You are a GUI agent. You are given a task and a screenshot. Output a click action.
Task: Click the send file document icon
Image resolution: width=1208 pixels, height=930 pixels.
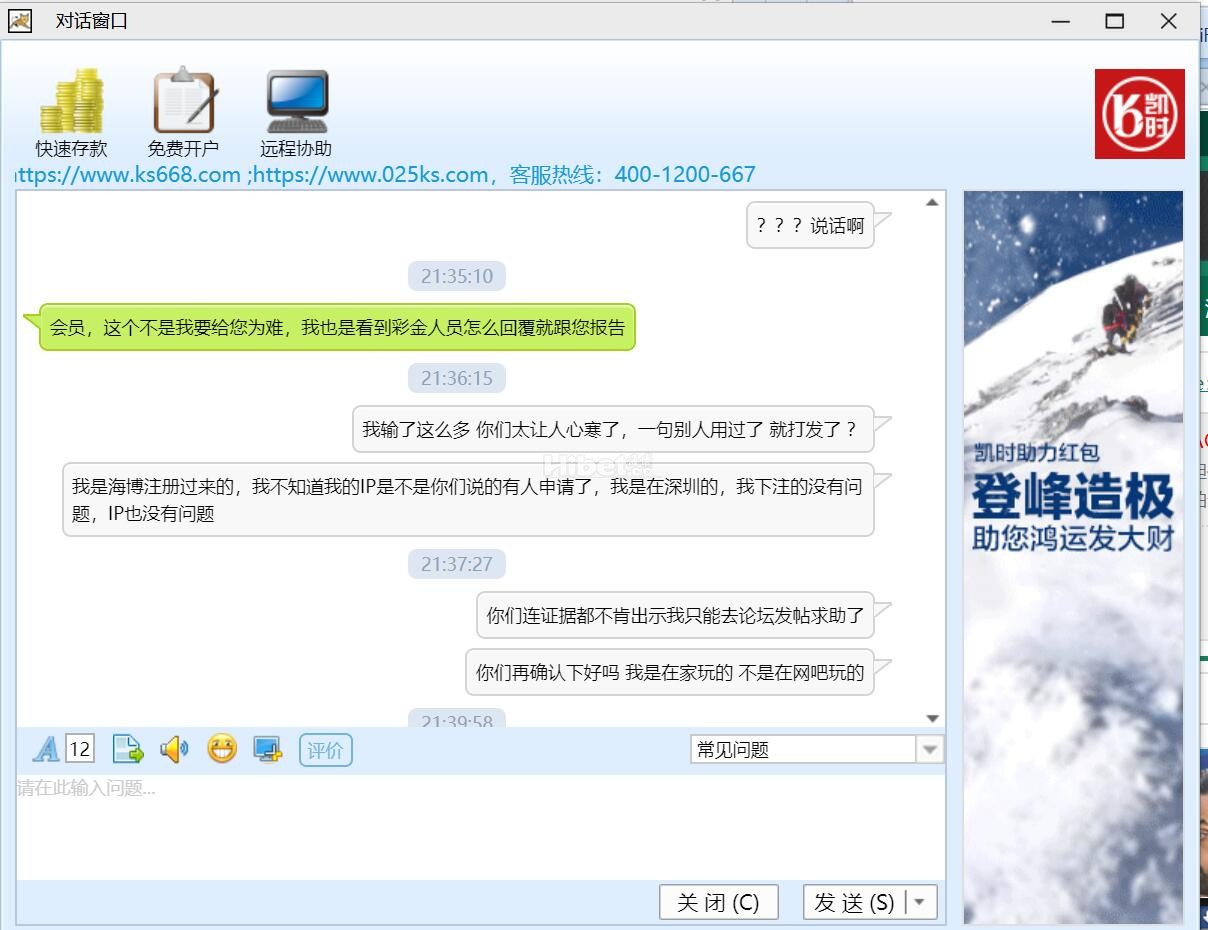(x=128, y=749)
